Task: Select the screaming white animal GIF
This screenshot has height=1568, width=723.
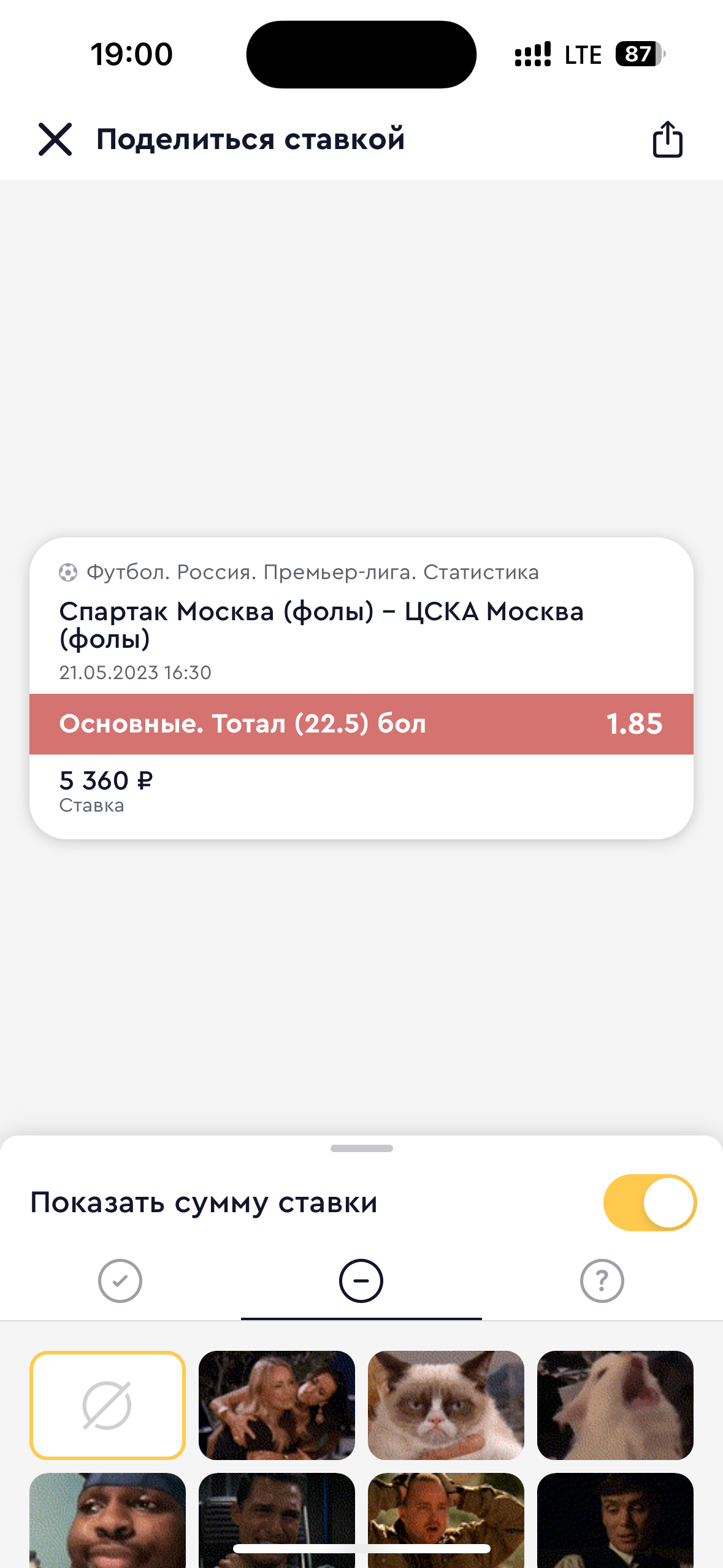Action: (x=615, y=1405)
